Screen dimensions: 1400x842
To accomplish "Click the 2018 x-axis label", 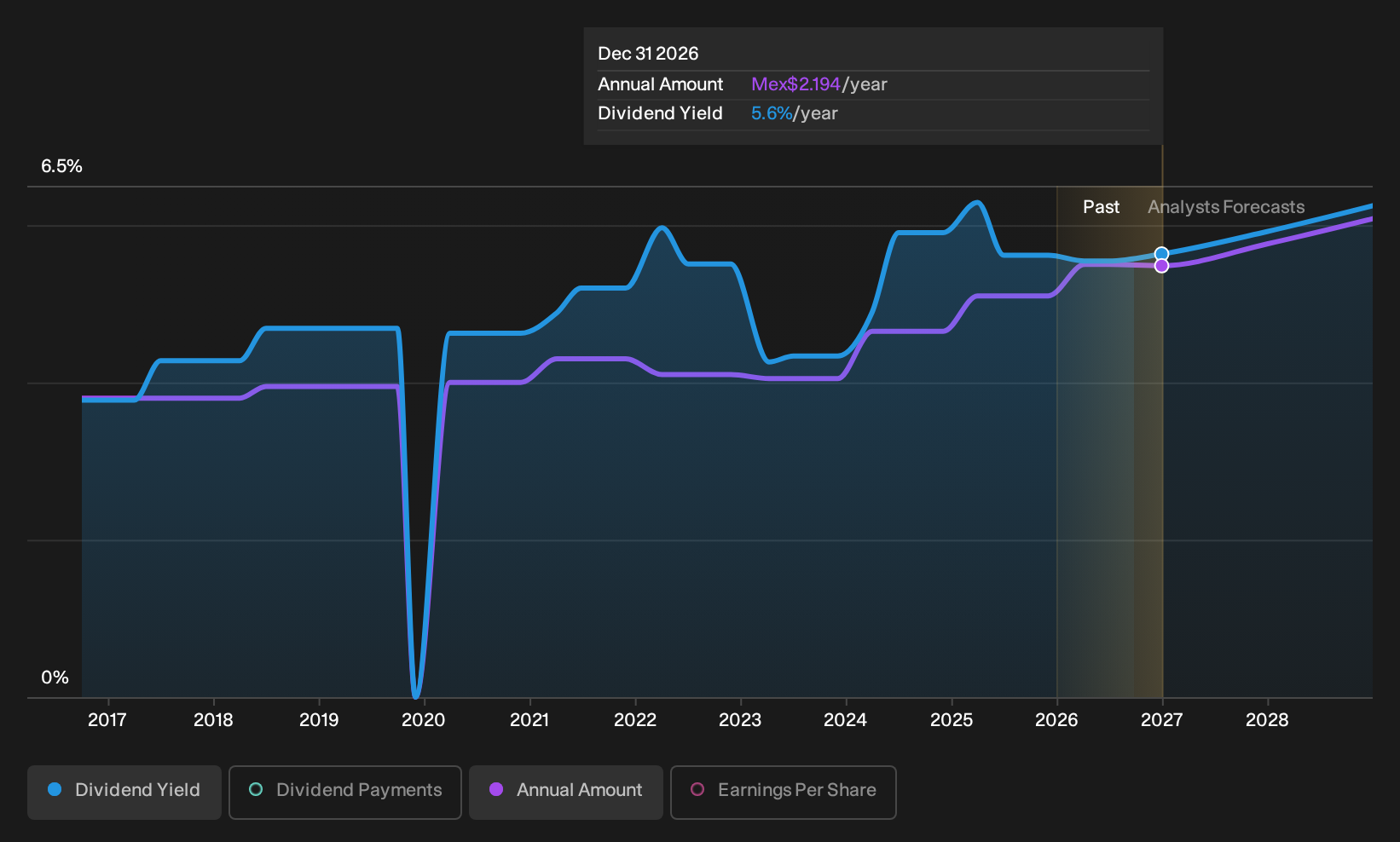I will [213, 720].
